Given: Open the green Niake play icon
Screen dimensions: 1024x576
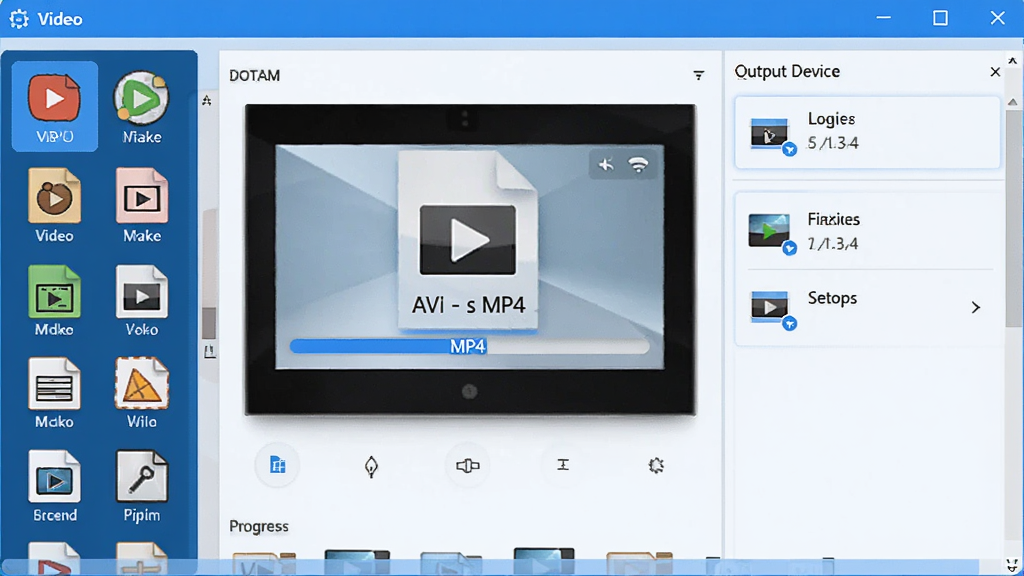Looking at the screenshot, I should [x=141, y=98].
